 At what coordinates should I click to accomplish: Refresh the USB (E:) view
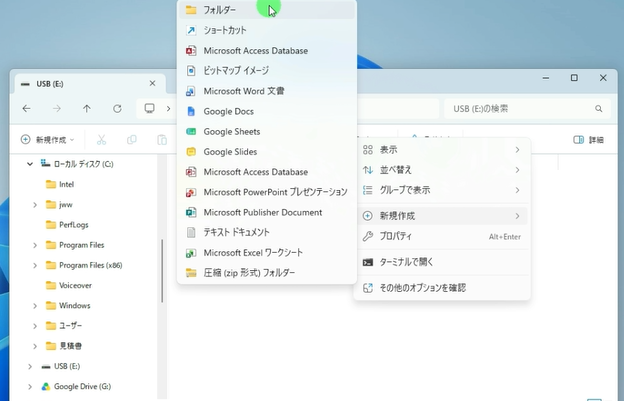click(x=117, y=109)
